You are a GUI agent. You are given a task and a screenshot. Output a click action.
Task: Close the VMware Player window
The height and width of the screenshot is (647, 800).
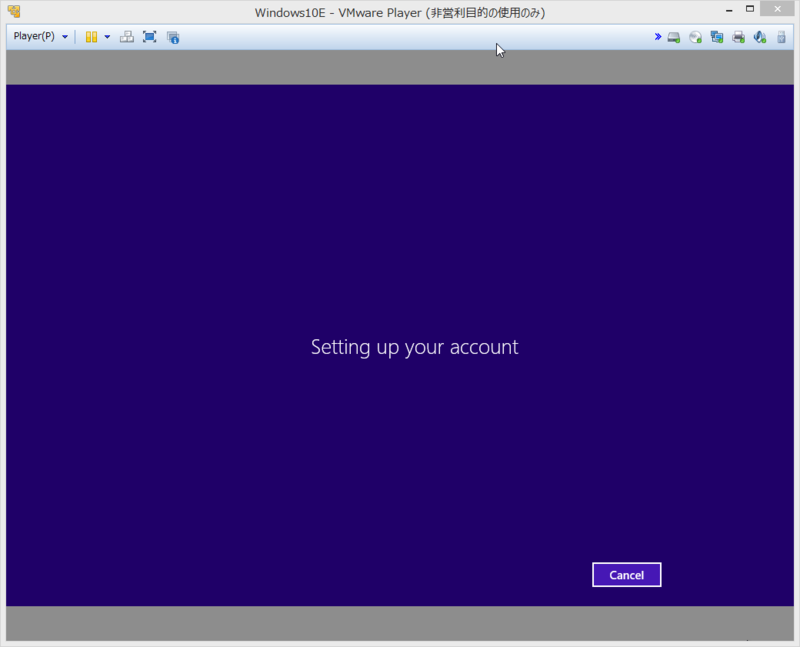(777, 9)
